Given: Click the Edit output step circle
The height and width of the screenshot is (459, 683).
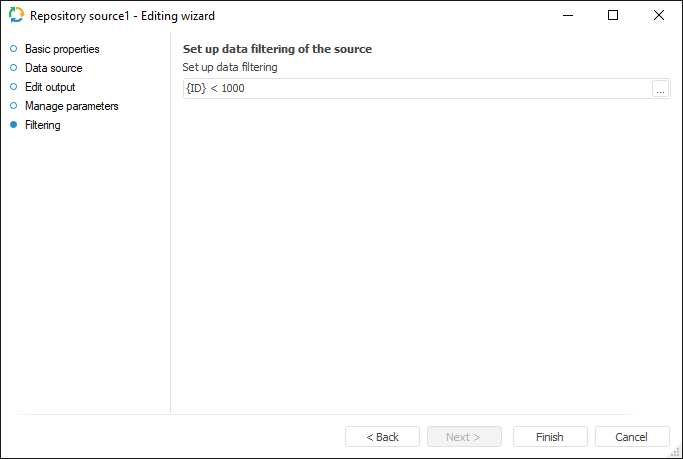Looking at the screenshot, I should [13, 87].
